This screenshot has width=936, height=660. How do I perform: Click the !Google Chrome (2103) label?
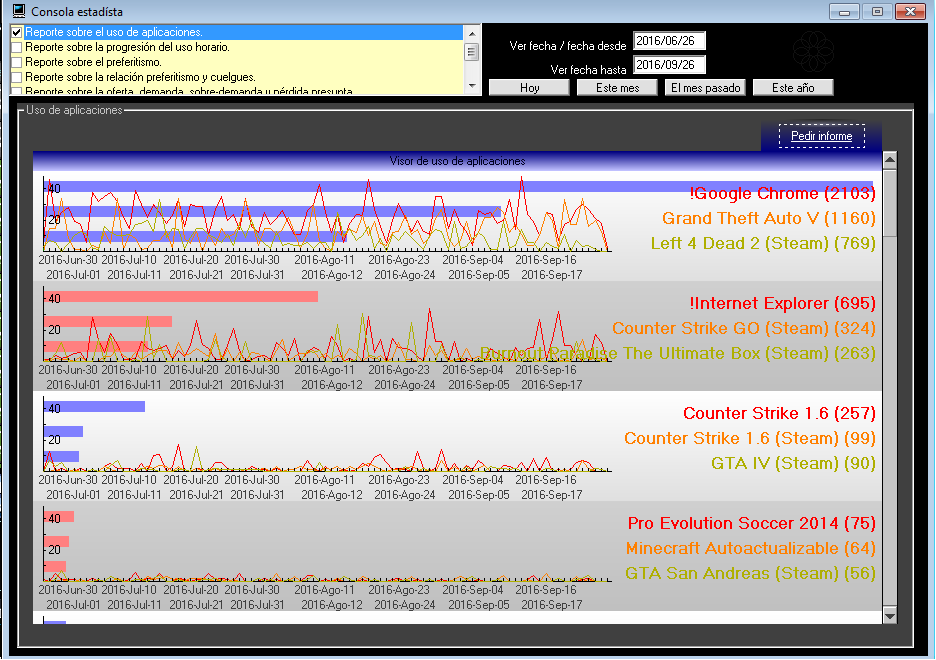(782, 193)
